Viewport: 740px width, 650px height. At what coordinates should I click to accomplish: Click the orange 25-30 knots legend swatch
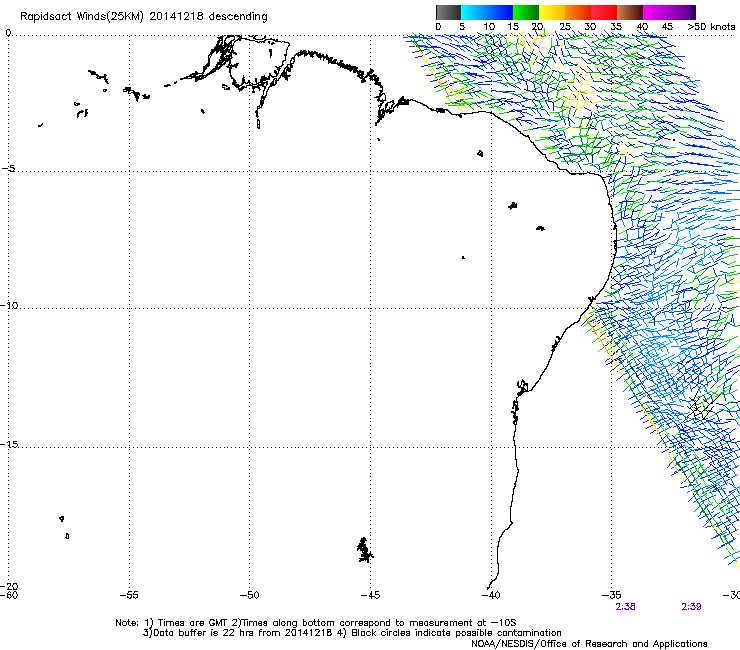pyautogui.click(x=578, y=12)
